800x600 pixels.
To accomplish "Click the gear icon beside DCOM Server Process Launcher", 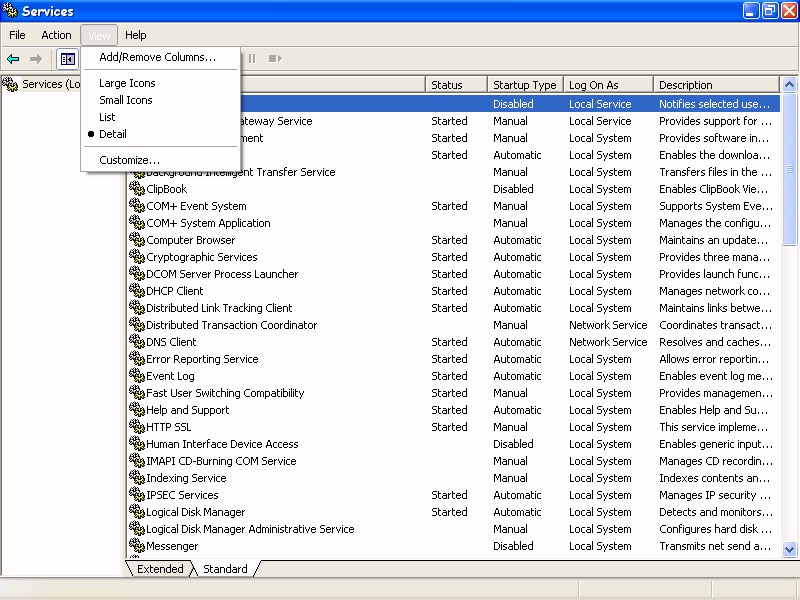I will (137, 274).
